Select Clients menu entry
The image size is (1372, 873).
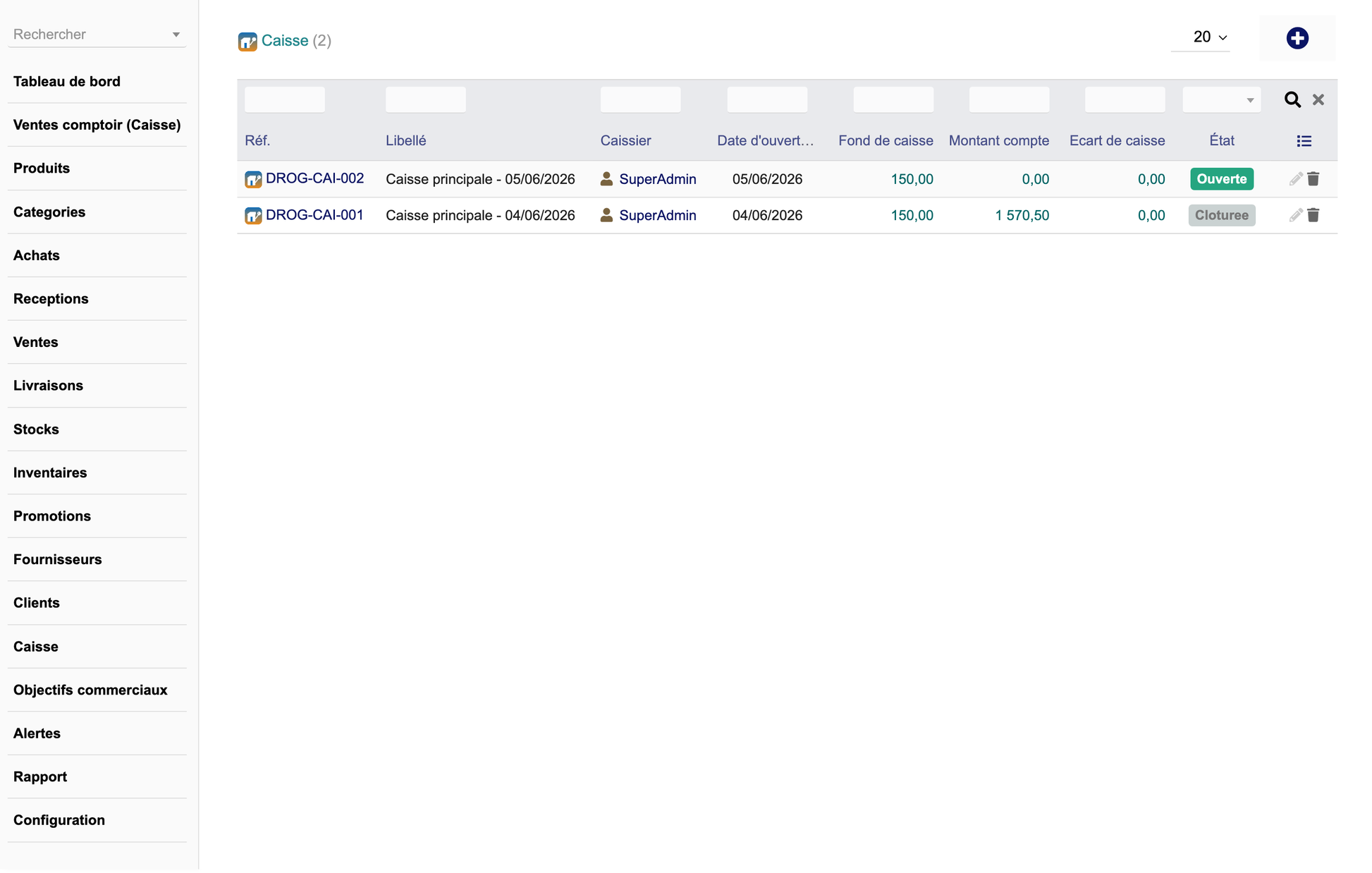(x=37, y=603)
